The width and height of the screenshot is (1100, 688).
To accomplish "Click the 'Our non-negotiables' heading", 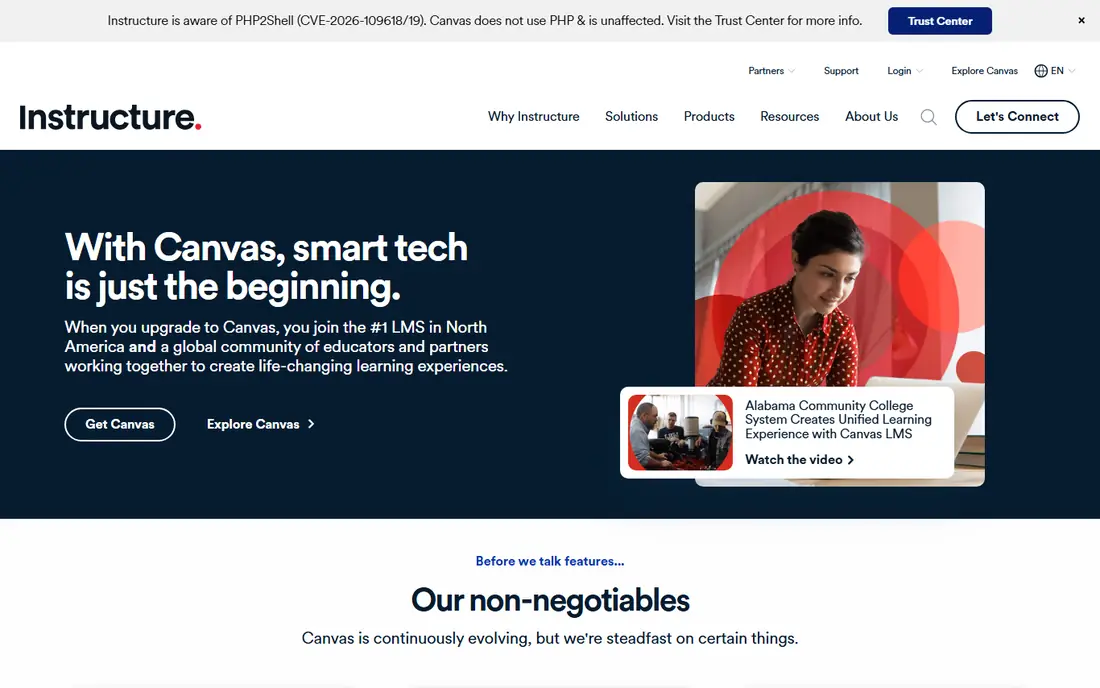I will pos(550,600).
